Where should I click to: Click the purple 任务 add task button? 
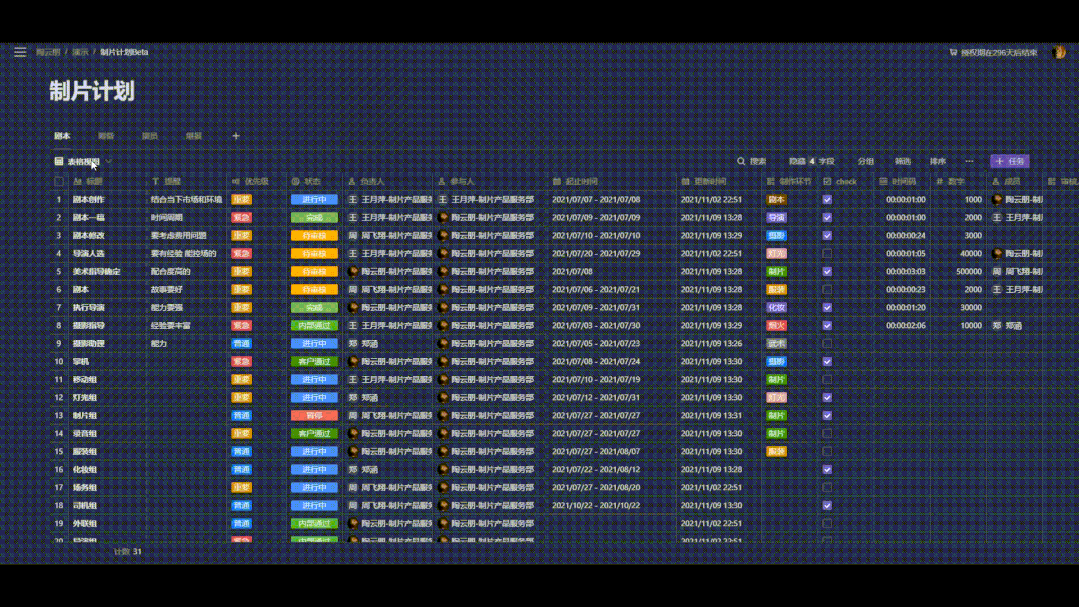[1009, 161]
